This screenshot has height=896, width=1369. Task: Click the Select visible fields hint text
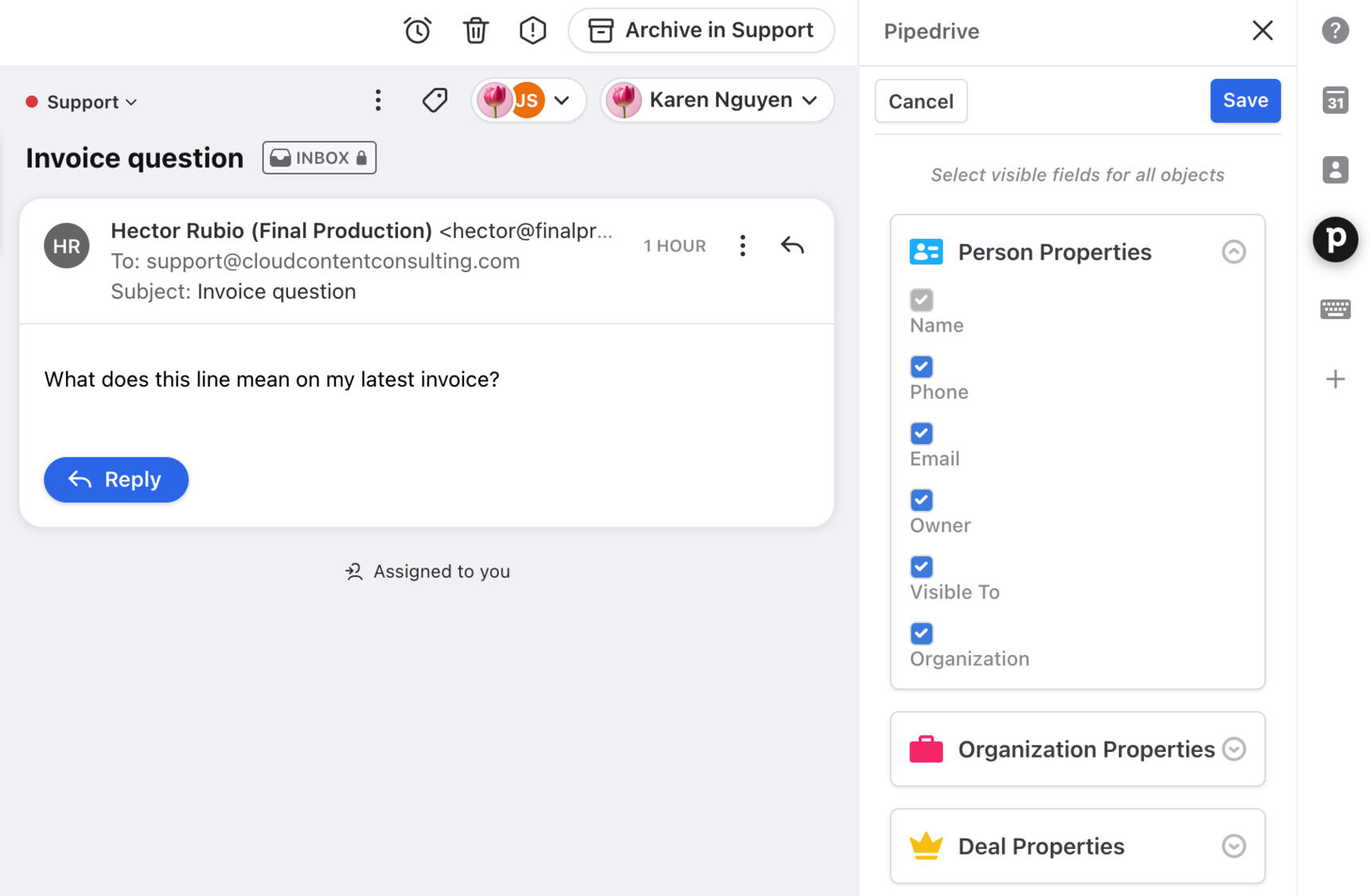click(1078, 175)
